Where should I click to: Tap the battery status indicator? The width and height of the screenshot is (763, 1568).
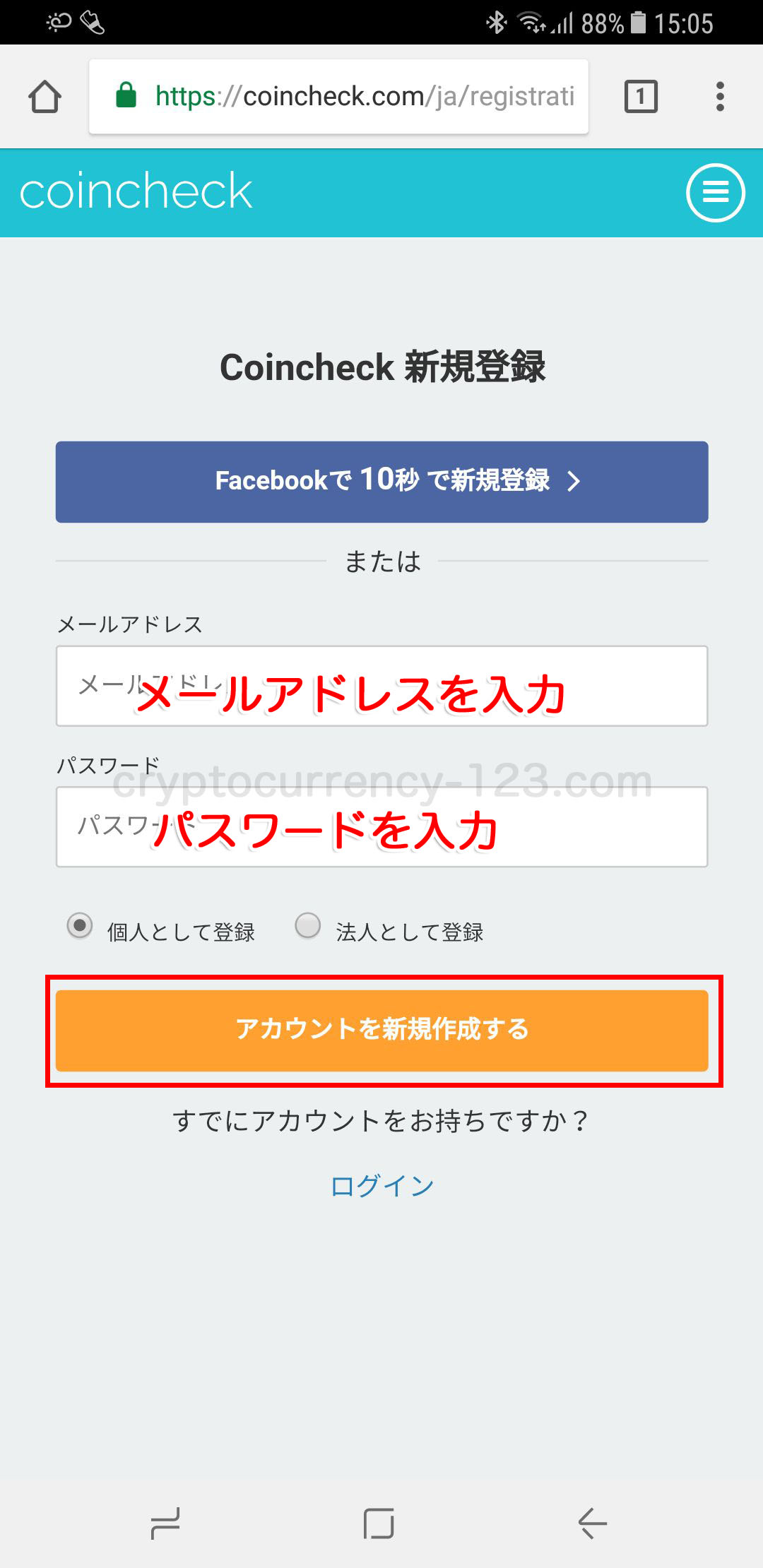pyautogui.click(x=638, y=23)
